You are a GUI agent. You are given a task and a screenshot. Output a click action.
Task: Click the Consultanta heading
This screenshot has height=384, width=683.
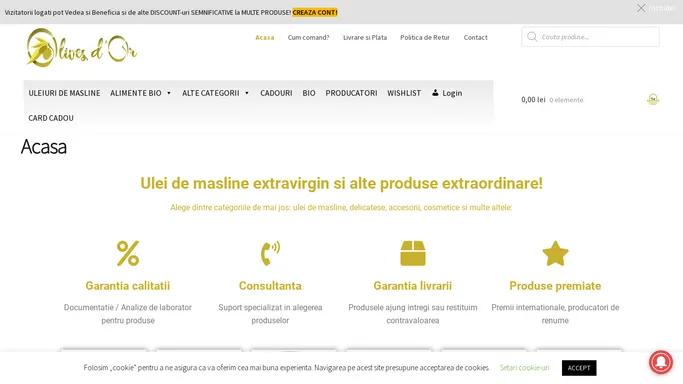pos(270,286)
